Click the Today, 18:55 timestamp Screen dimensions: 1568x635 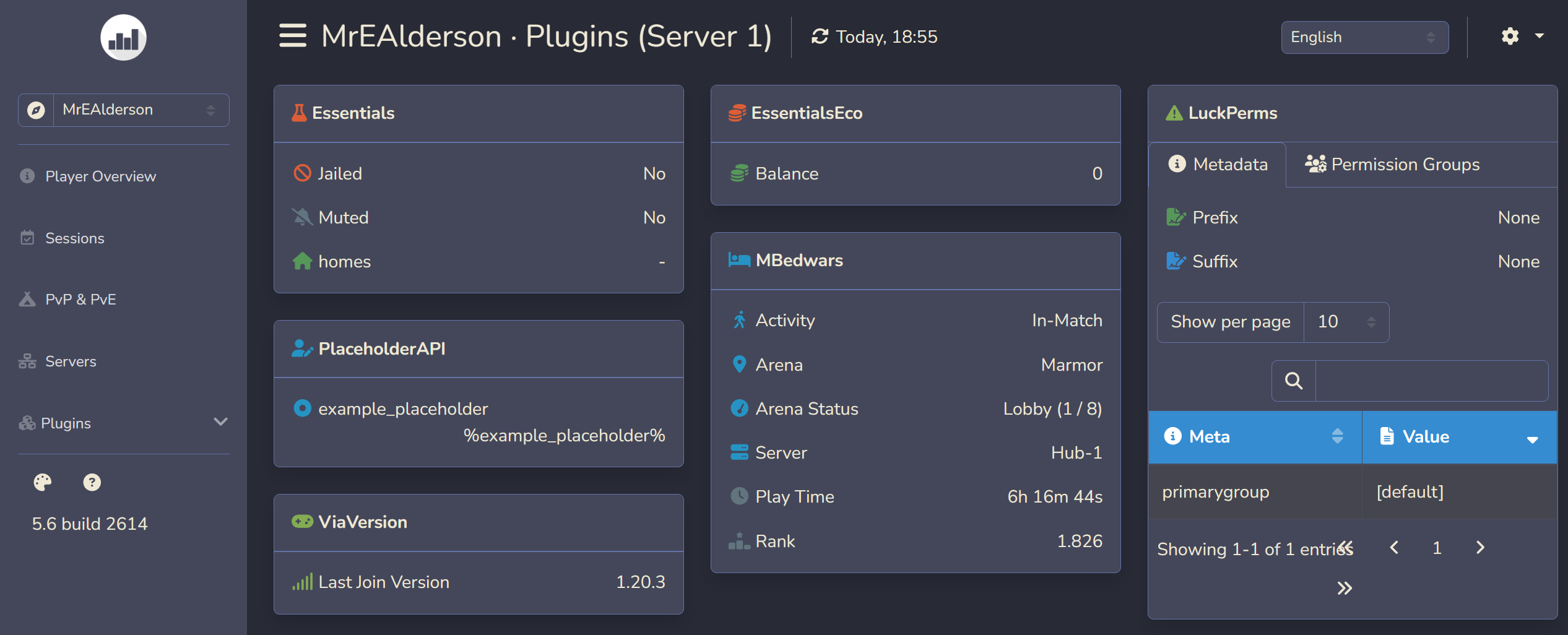[x=886, y=37]
